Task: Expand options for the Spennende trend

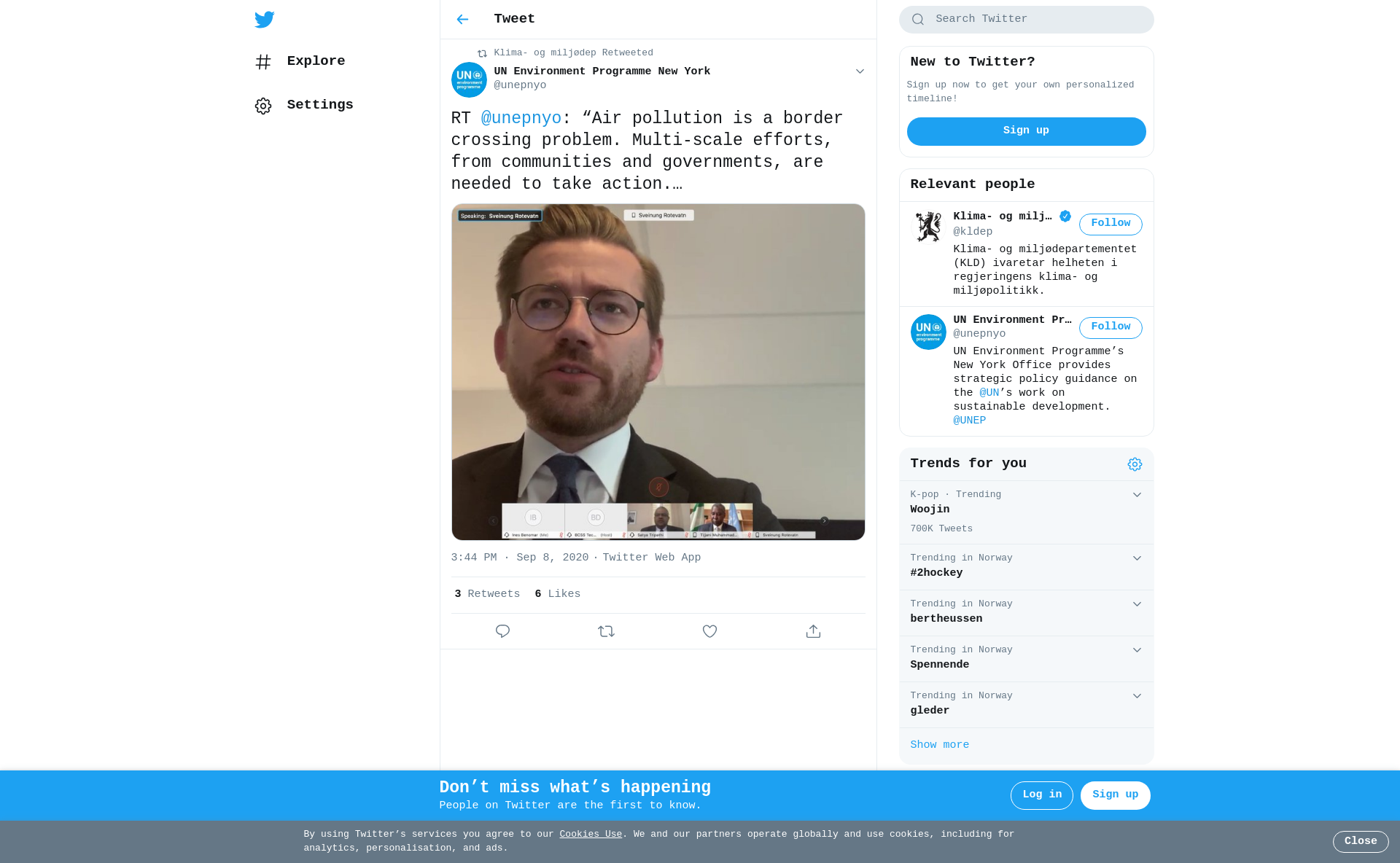Action: (x=1136, y=650)
